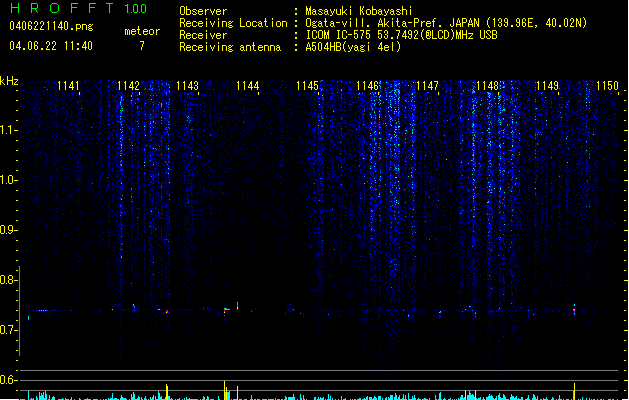Click the 0.9 kHz frequency axis label
The height and width of the screenshot is (400, 629).
click(x=8, y=230)
